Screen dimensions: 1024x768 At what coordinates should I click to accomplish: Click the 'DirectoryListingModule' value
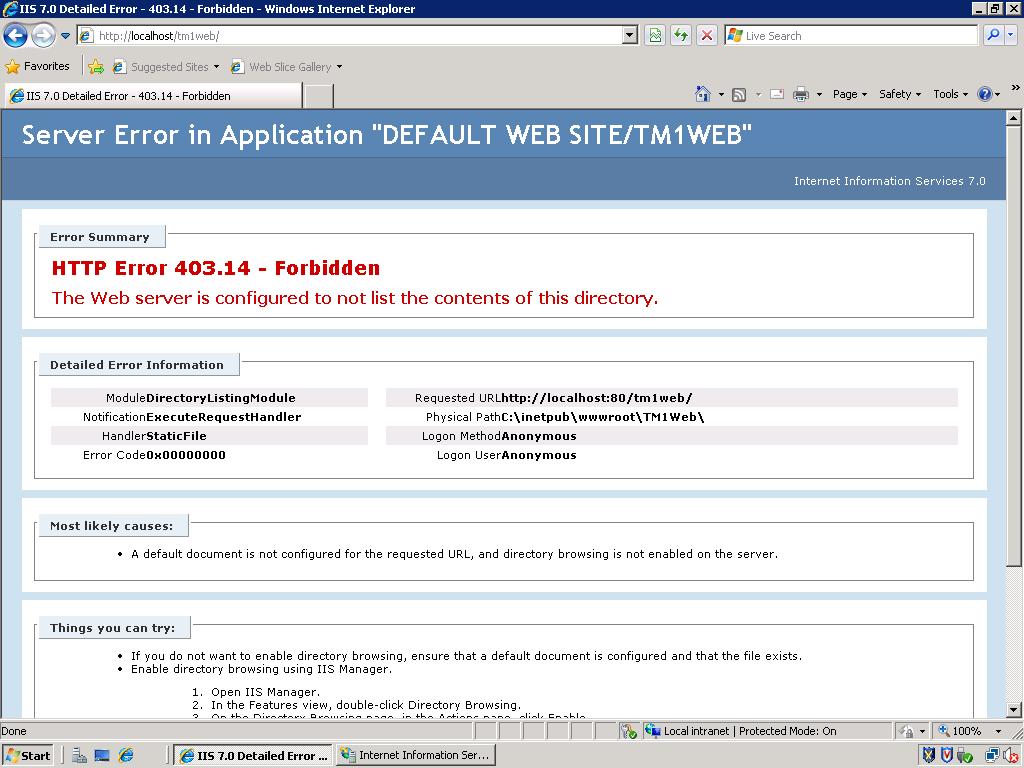coord(221,398)
